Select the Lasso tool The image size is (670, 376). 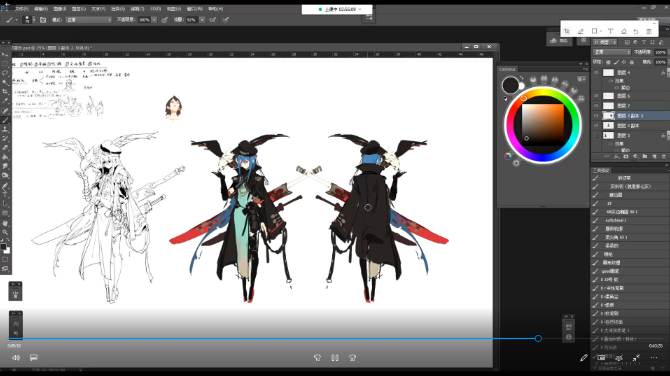(5, 73)
